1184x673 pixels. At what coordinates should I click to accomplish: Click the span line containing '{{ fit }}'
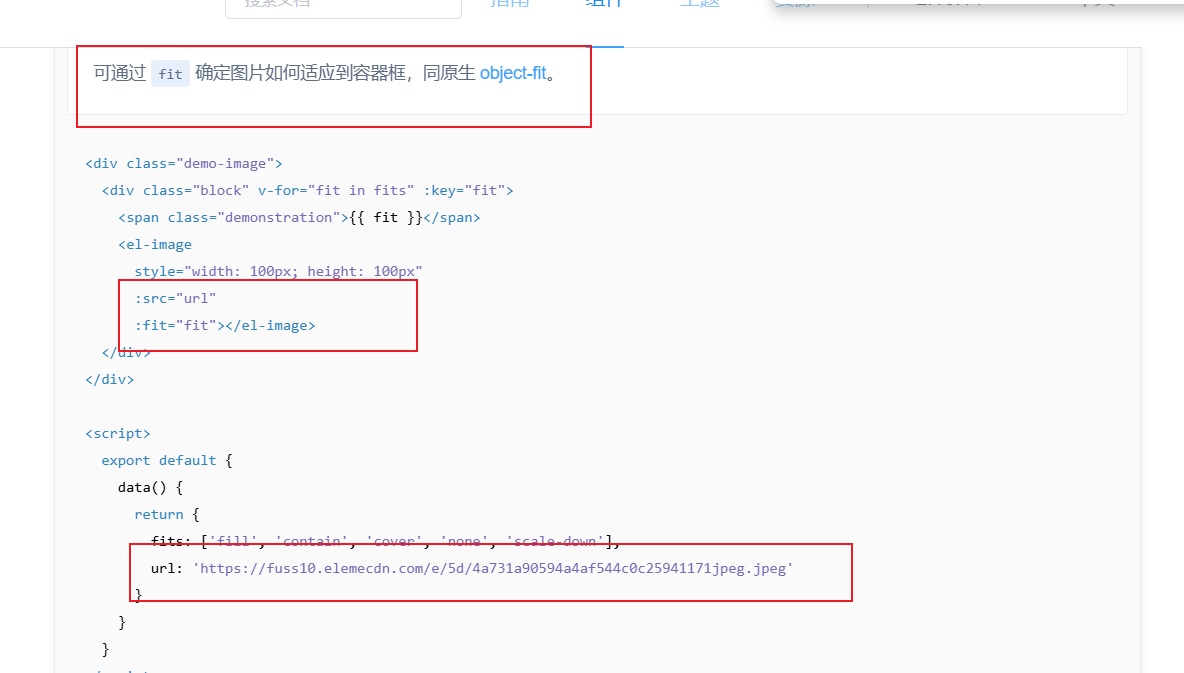click(x=299, y=218)
